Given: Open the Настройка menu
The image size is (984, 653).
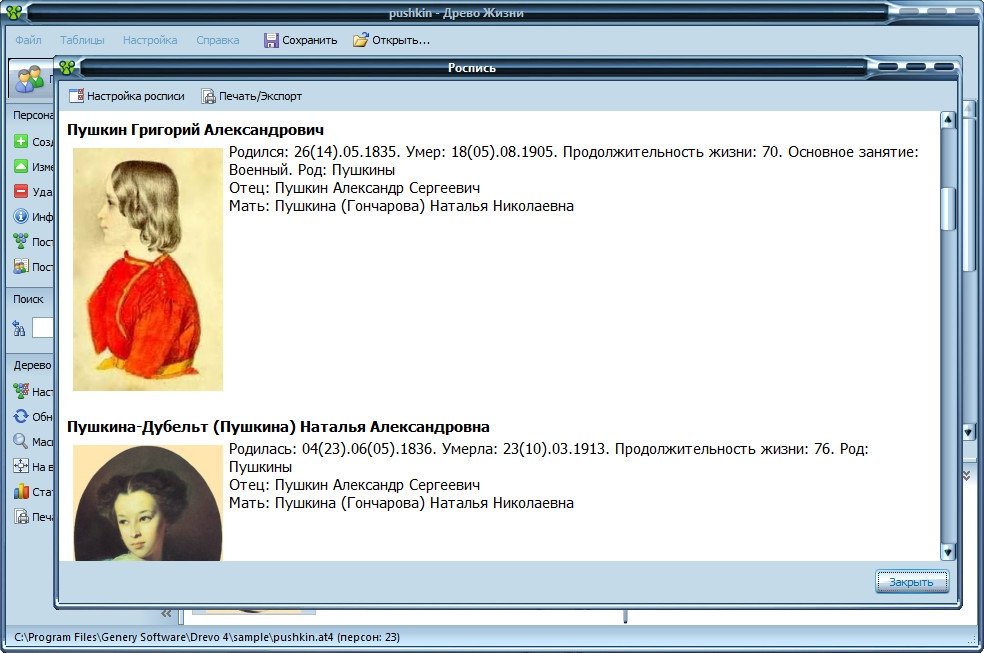Looking at the screenshot, I should click(x=150, y=40).
